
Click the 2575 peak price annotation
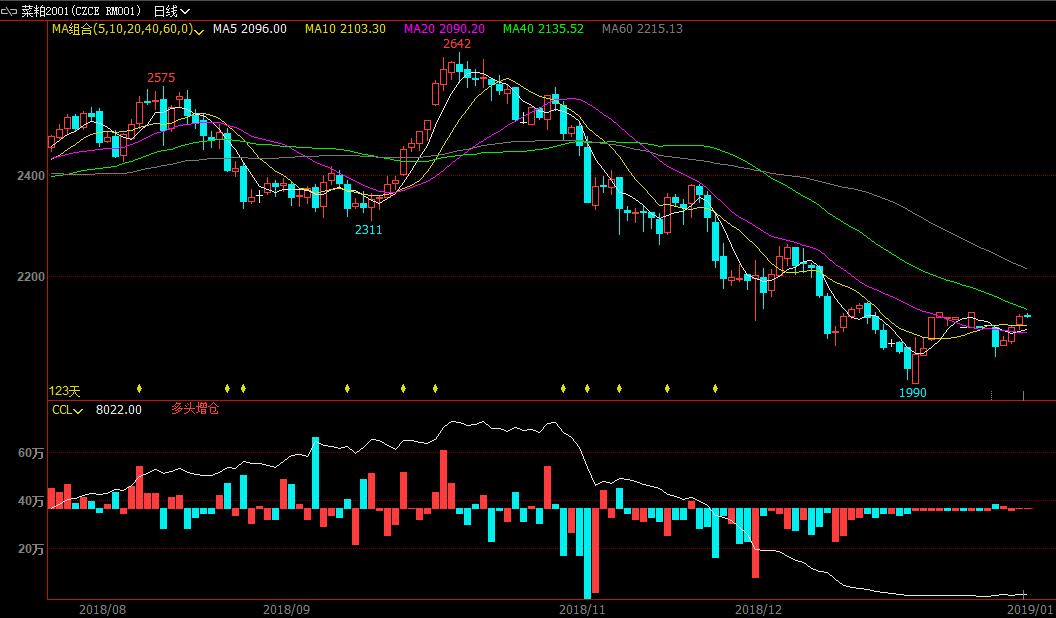tap(161, 78)
